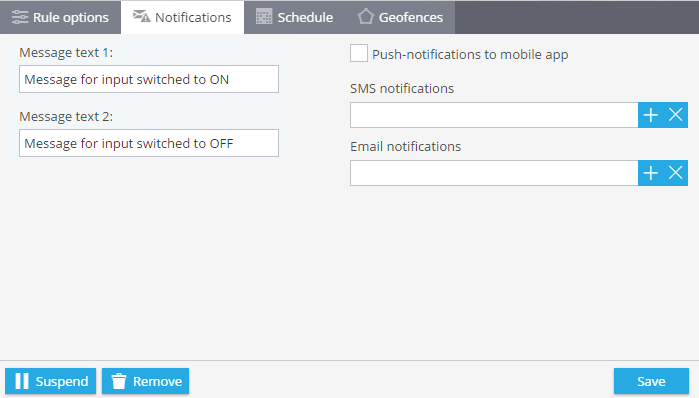Screen dimensions: 699x398
Task: Open the Rule options tab
Action: (60, 17)
